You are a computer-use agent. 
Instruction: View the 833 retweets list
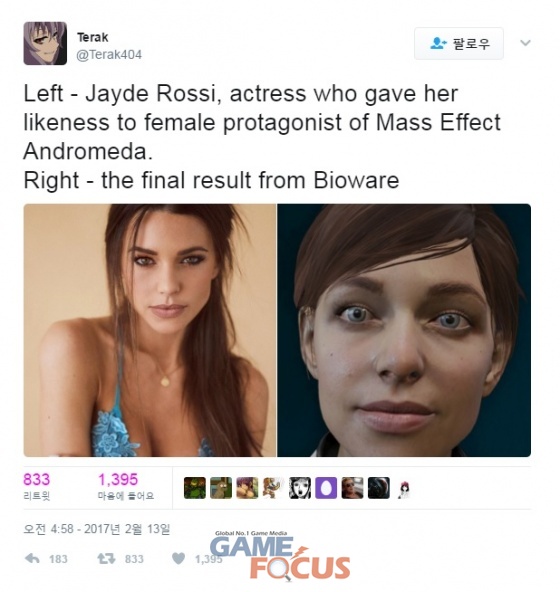37,487
